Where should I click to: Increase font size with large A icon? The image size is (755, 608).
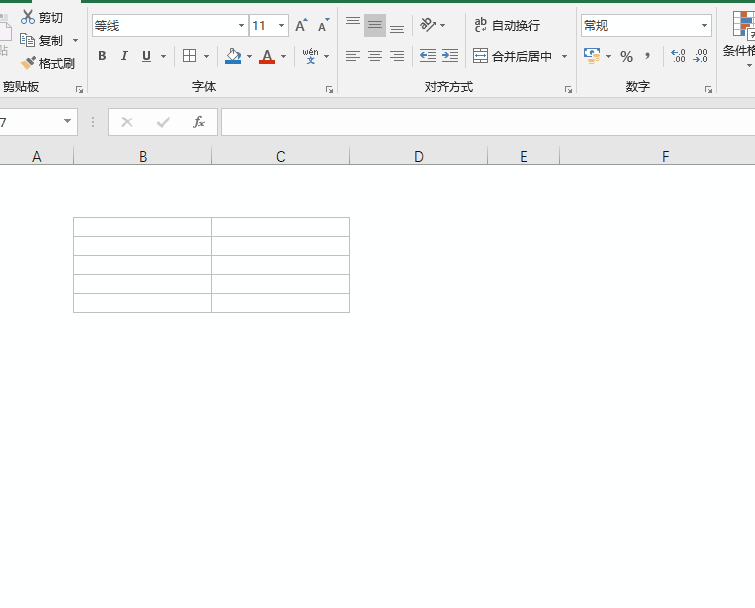tap(301, 26)
